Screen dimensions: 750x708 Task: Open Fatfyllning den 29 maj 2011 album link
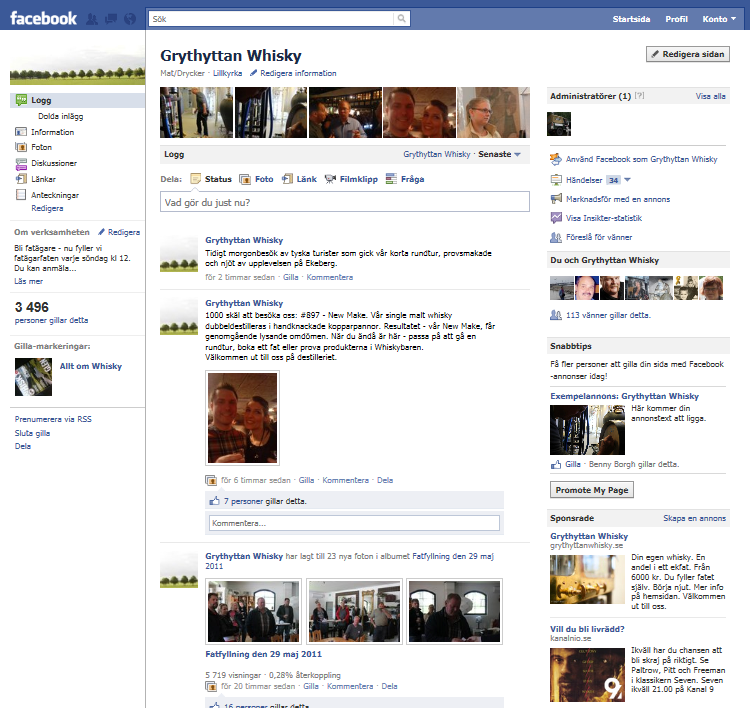coord(263,654)
